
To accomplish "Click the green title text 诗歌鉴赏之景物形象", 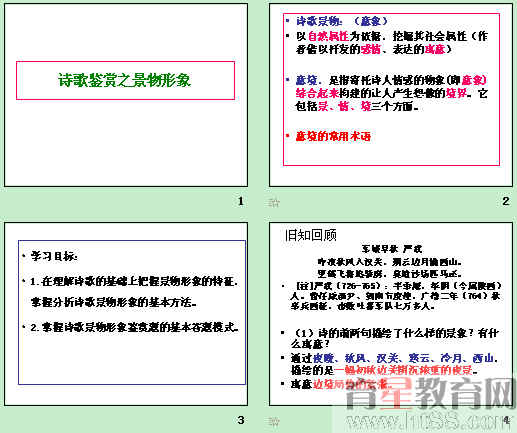I will pos(125,80).
